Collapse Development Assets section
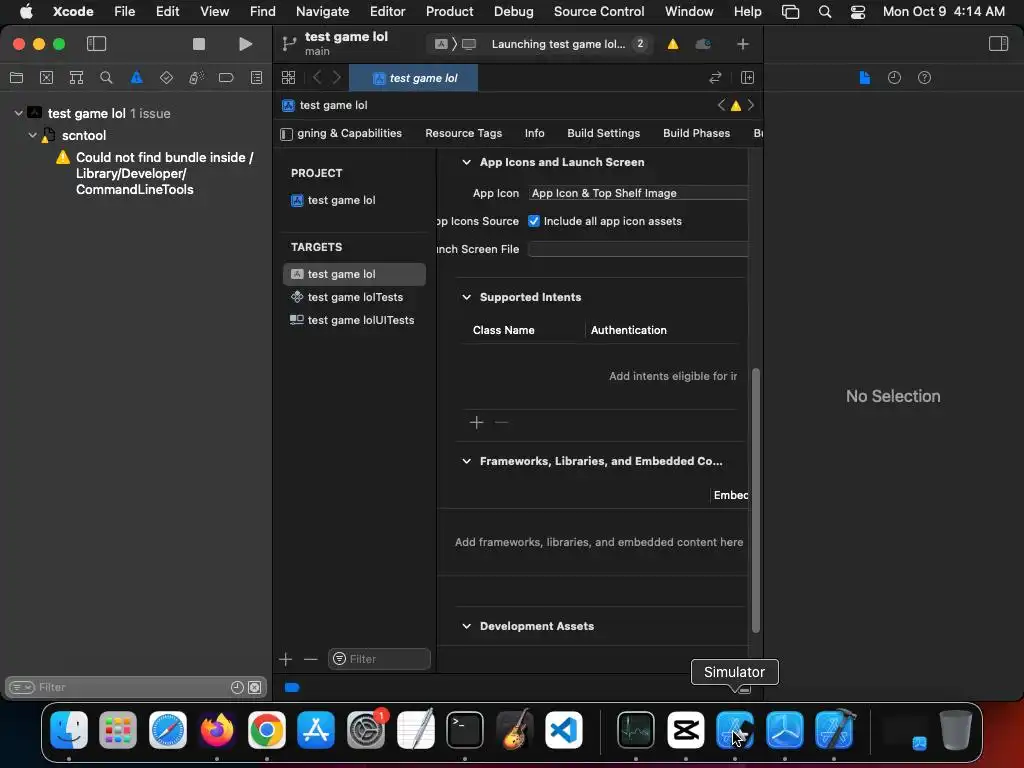The width and height of the screenshot is (1024, 768). click(x=466, y=626)
